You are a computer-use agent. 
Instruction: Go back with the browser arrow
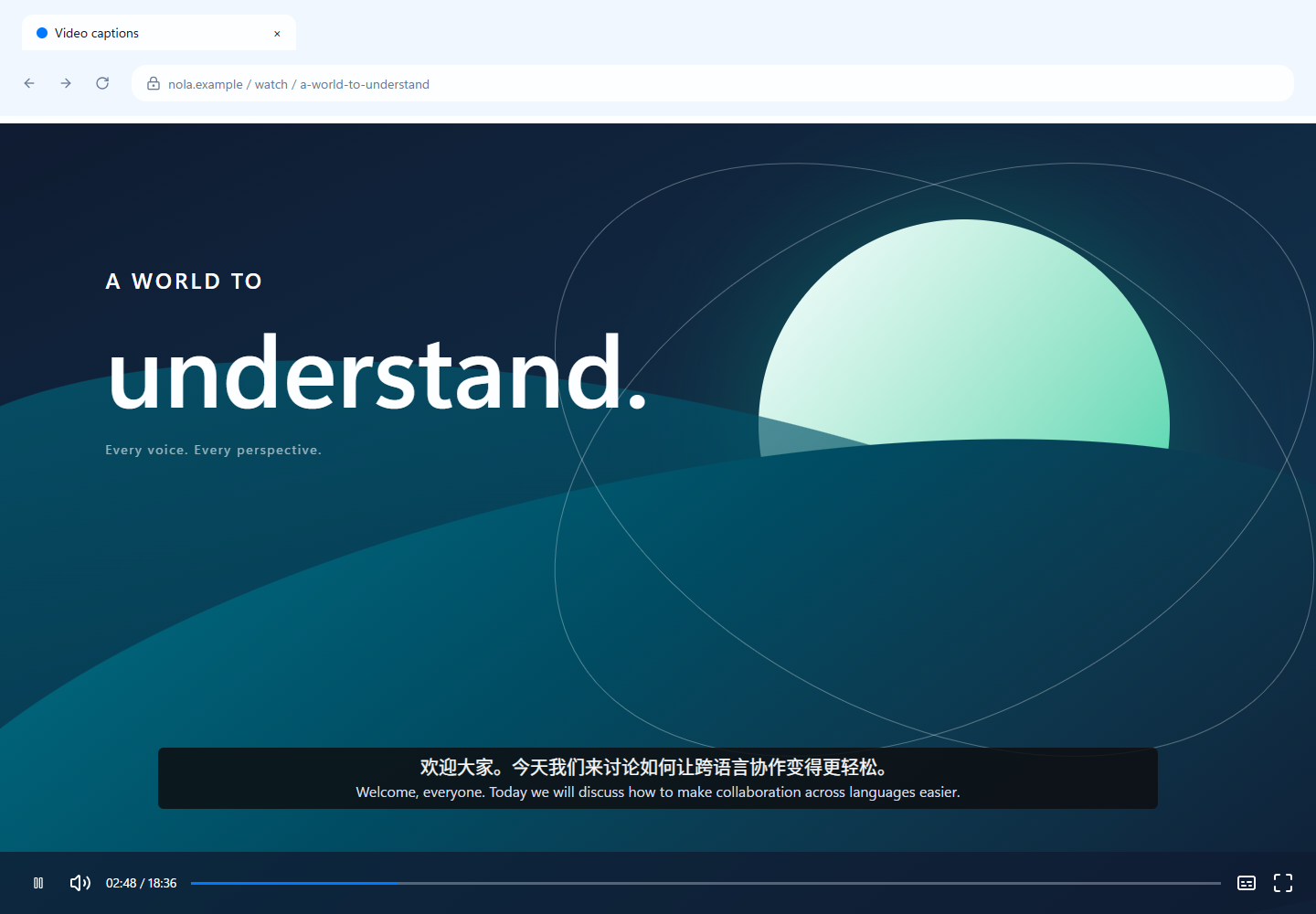click(29, 83)
